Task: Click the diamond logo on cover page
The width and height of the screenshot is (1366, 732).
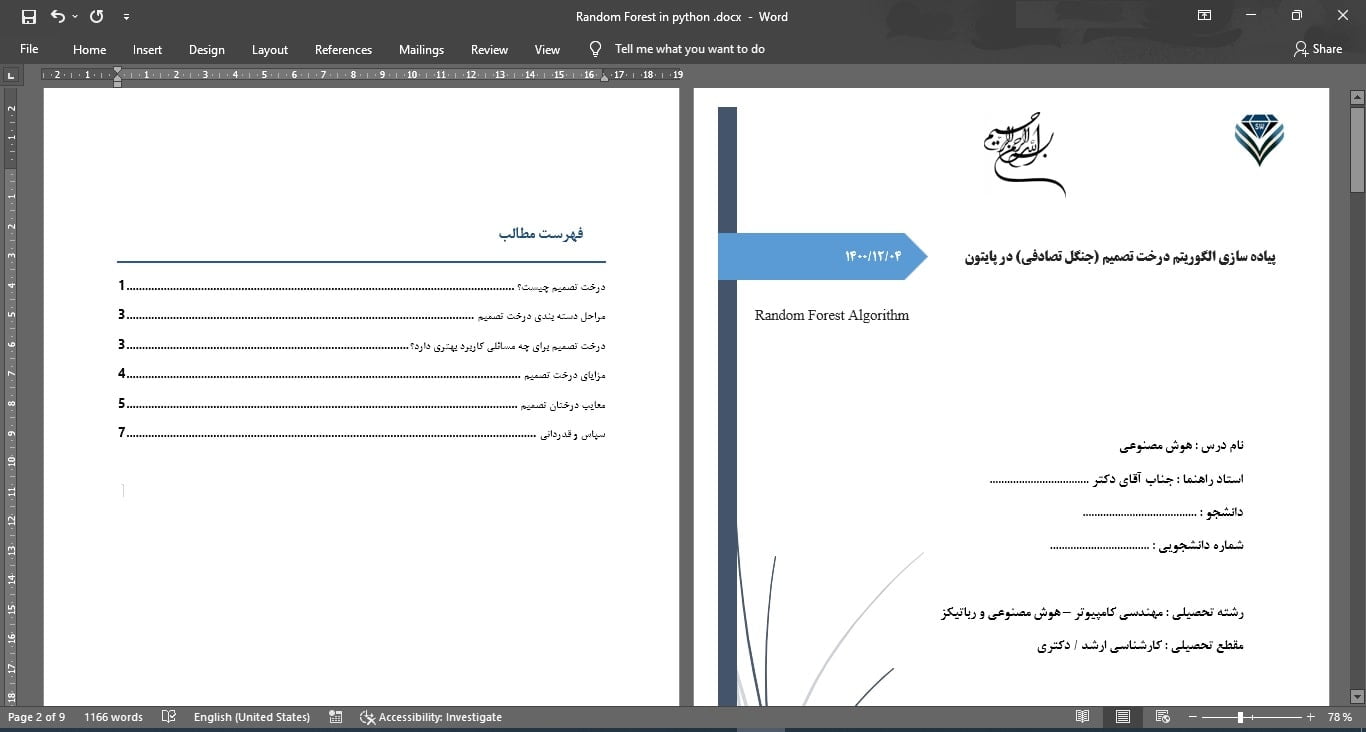Action: point(1259,140)
